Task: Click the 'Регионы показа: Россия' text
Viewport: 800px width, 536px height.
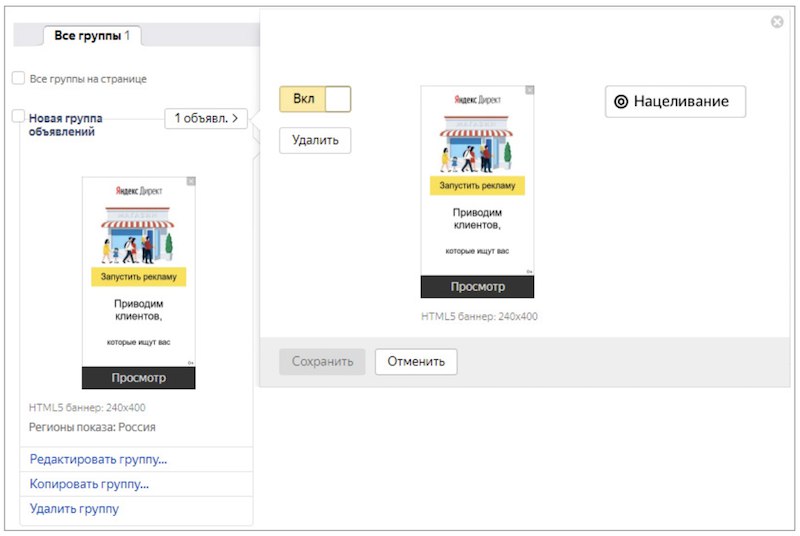Action: (x=92, y=427)
